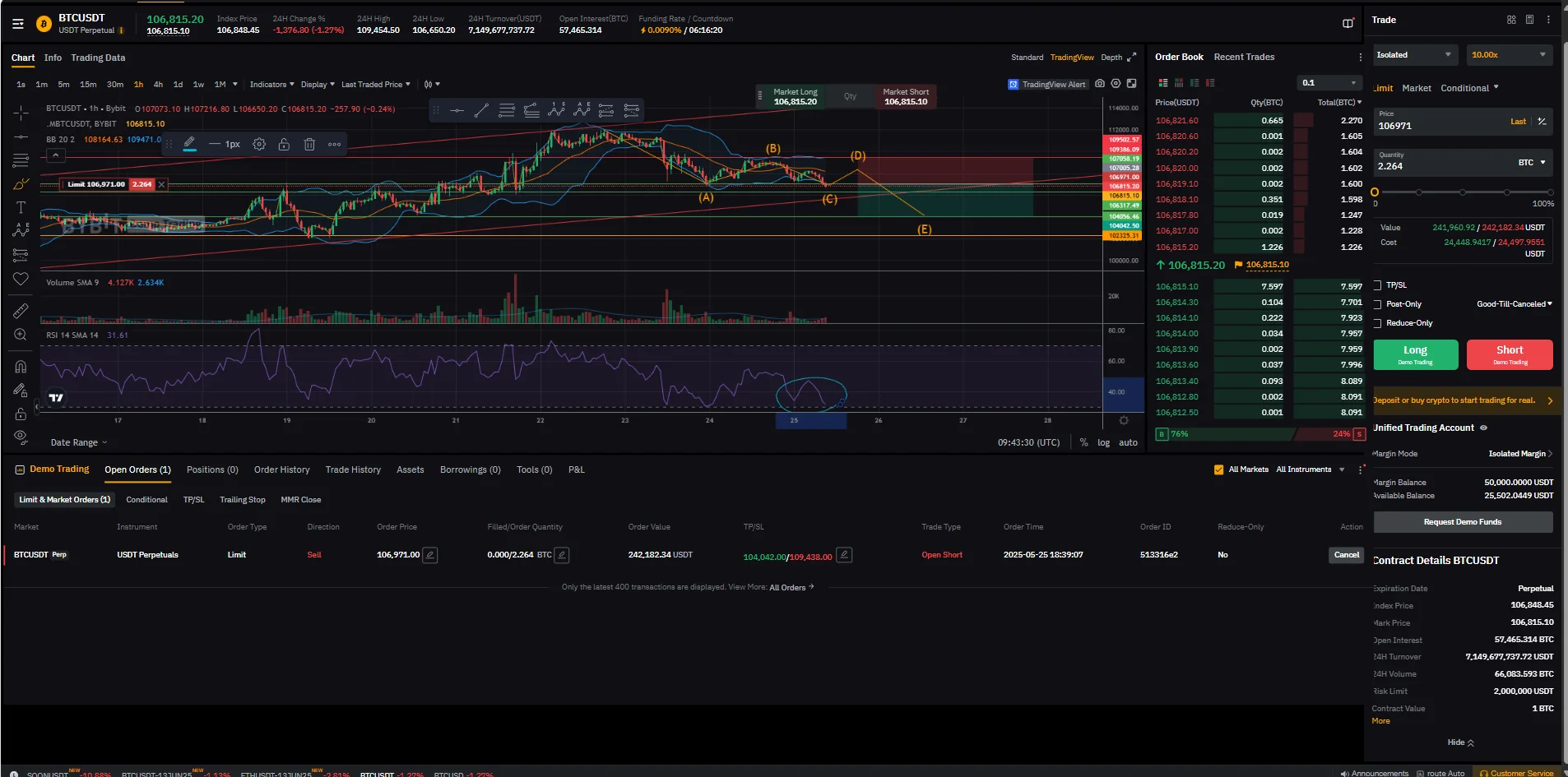1568x777 pixels.
Task: Click the quantity percentage slider handle
Action: pyautogui.click(x=1375, y=192)
